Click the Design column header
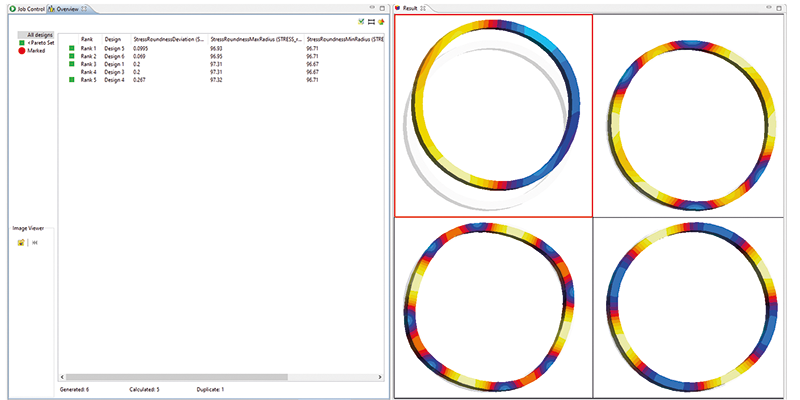This screenshot has width=800, height=400. click(113, 39)
